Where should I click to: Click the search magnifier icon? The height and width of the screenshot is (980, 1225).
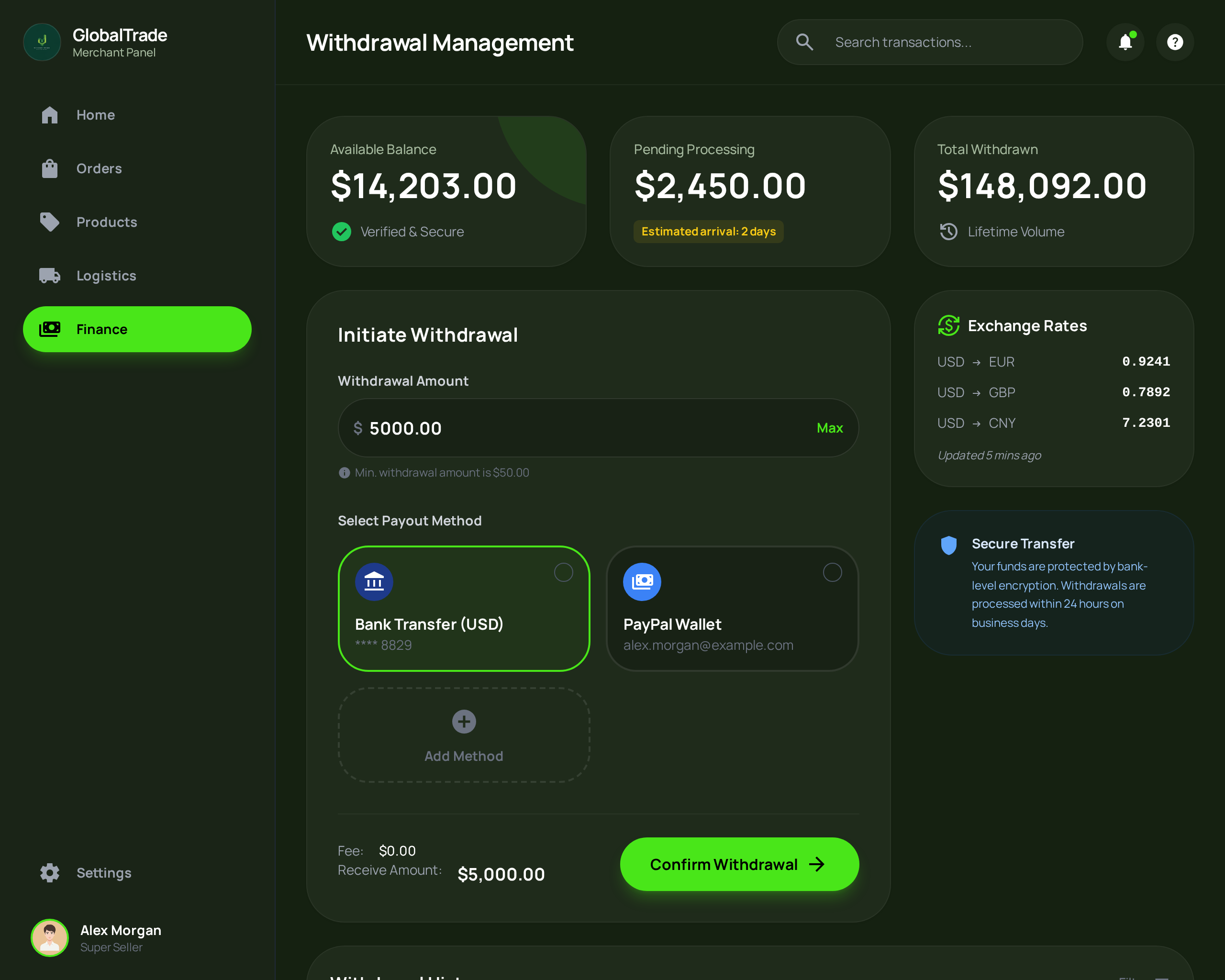[x=804, y=42]
